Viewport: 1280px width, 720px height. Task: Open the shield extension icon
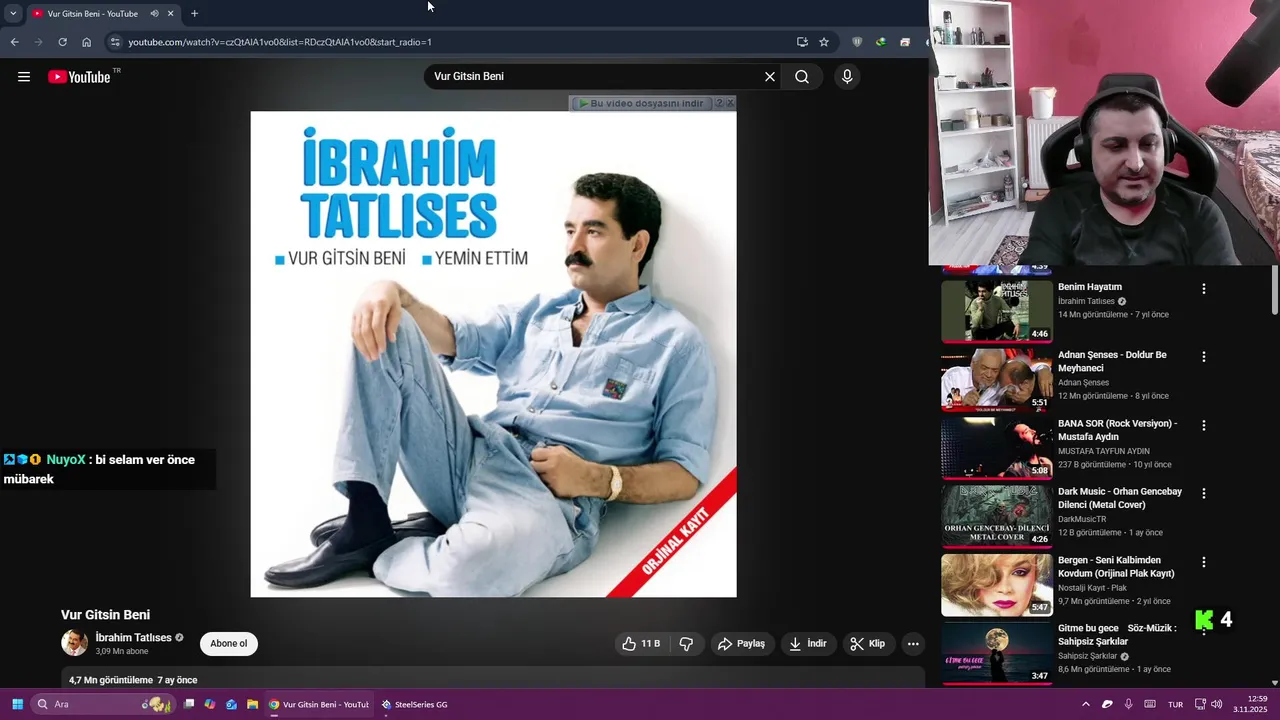click(857, 42)
